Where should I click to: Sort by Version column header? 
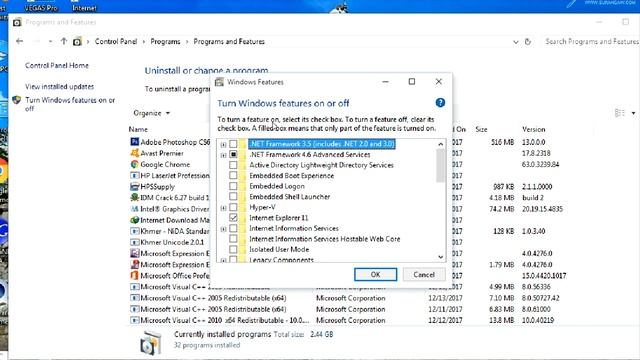click(533, 129)
